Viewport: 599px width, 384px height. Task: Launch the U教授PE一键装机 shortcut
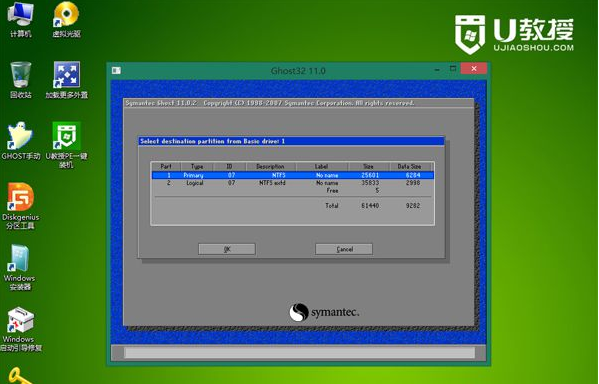[66, 144]
